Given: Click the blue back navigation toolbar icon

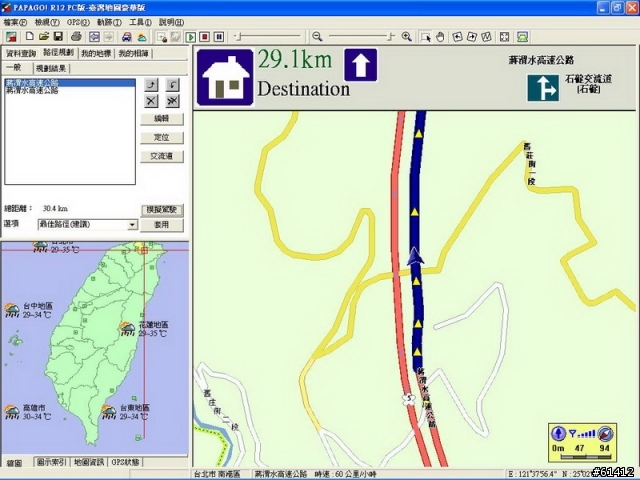Looking at the screenshot, I should [x=94, y=37].
